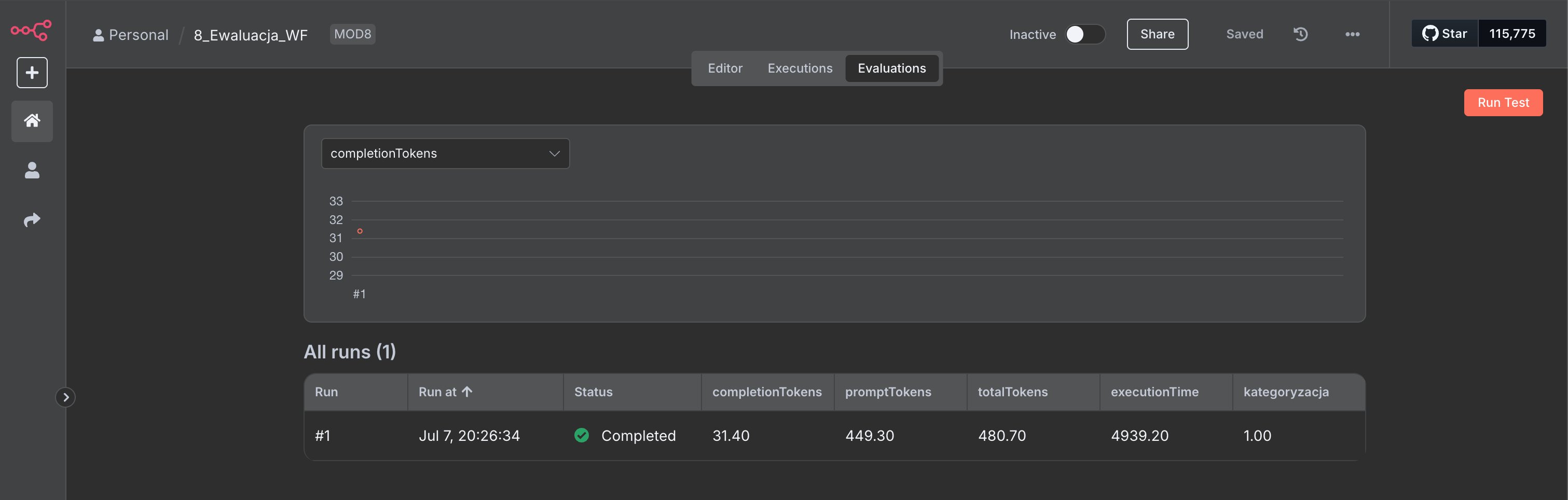Switch to the Editor tab
This screenshot has height=500, width=1568.
click(725, 68)
